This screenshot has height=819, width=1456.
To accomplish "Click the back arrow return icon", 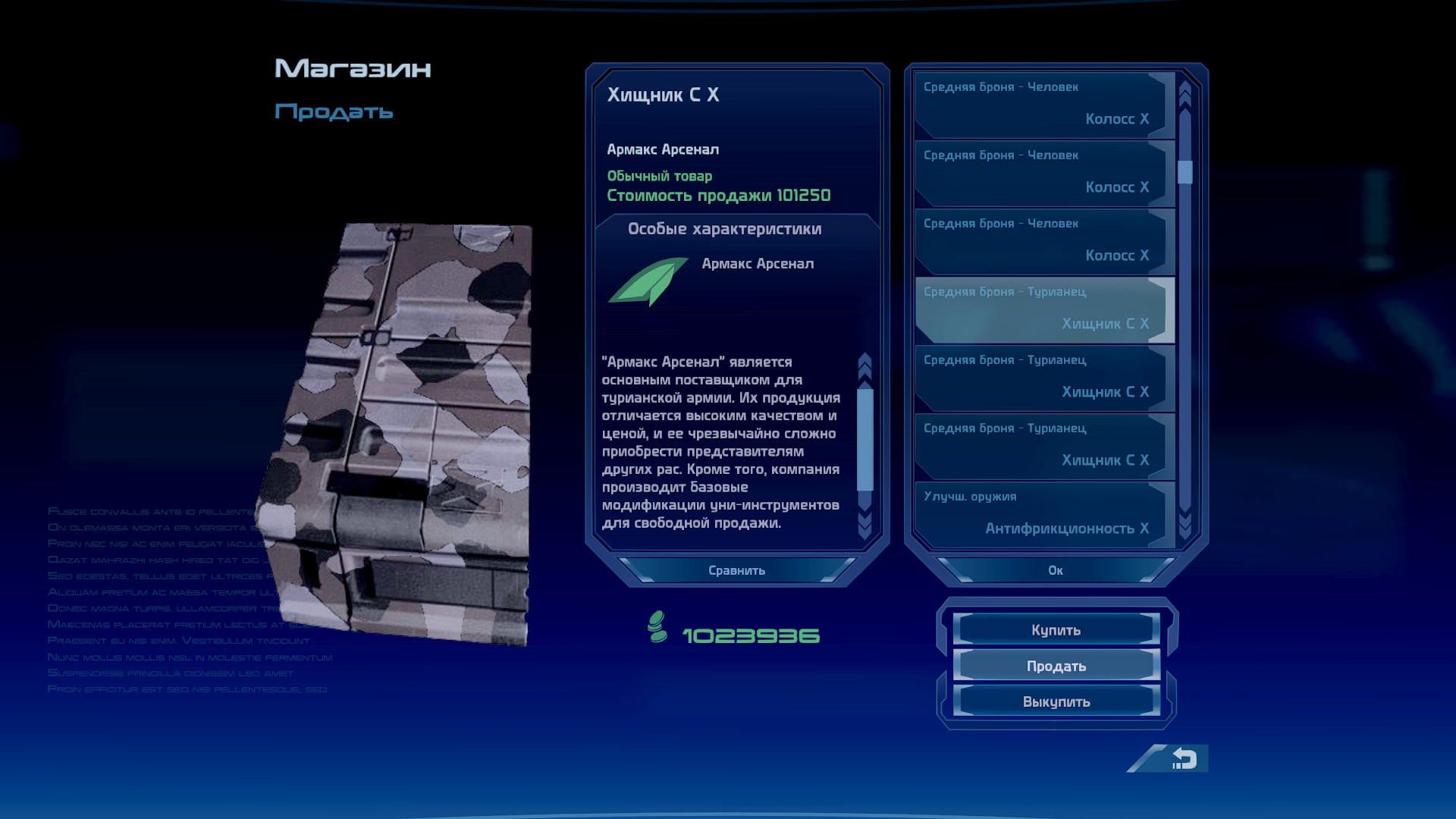I will click(x=1183, y=758).
